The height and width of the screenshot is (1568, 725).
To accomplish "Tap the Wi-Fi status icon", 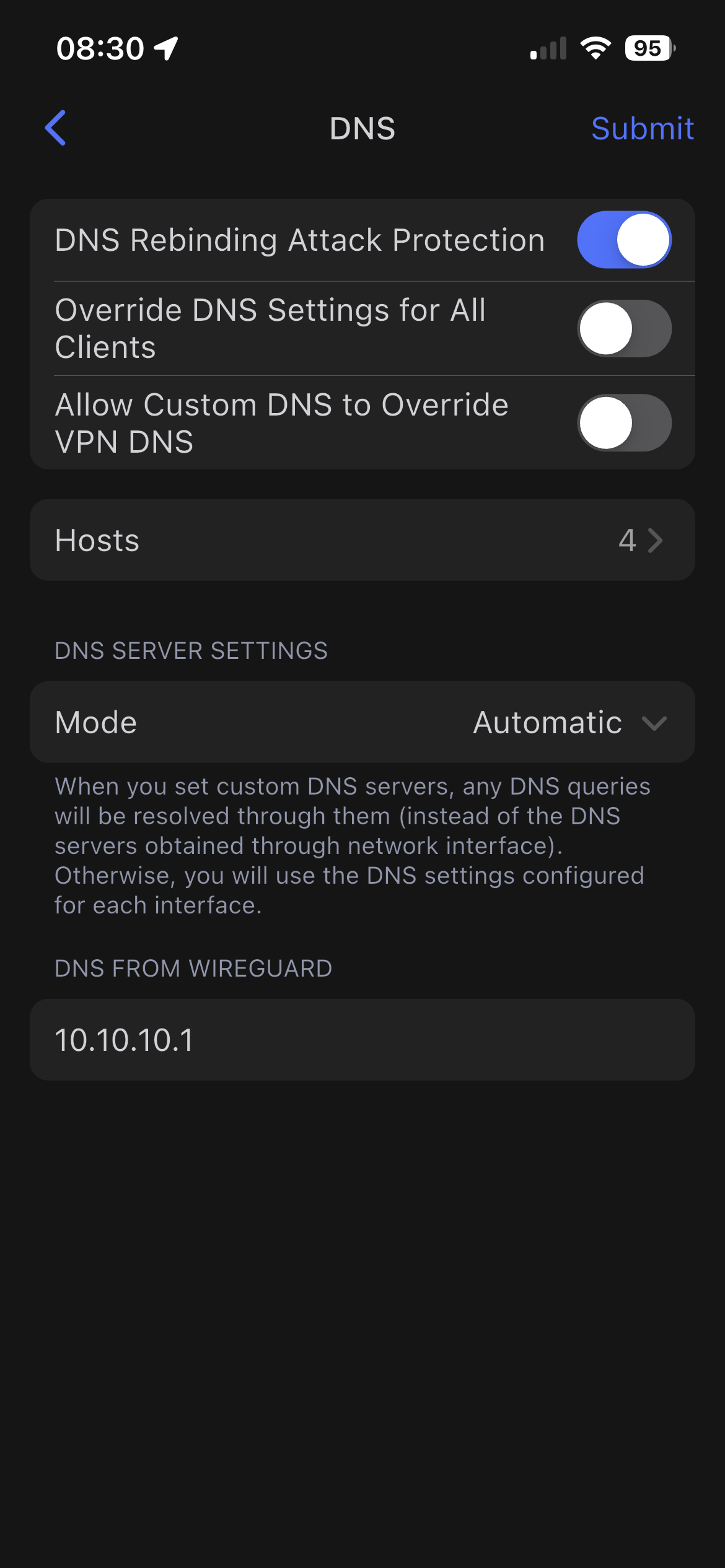I will click(x=595, y=48).
